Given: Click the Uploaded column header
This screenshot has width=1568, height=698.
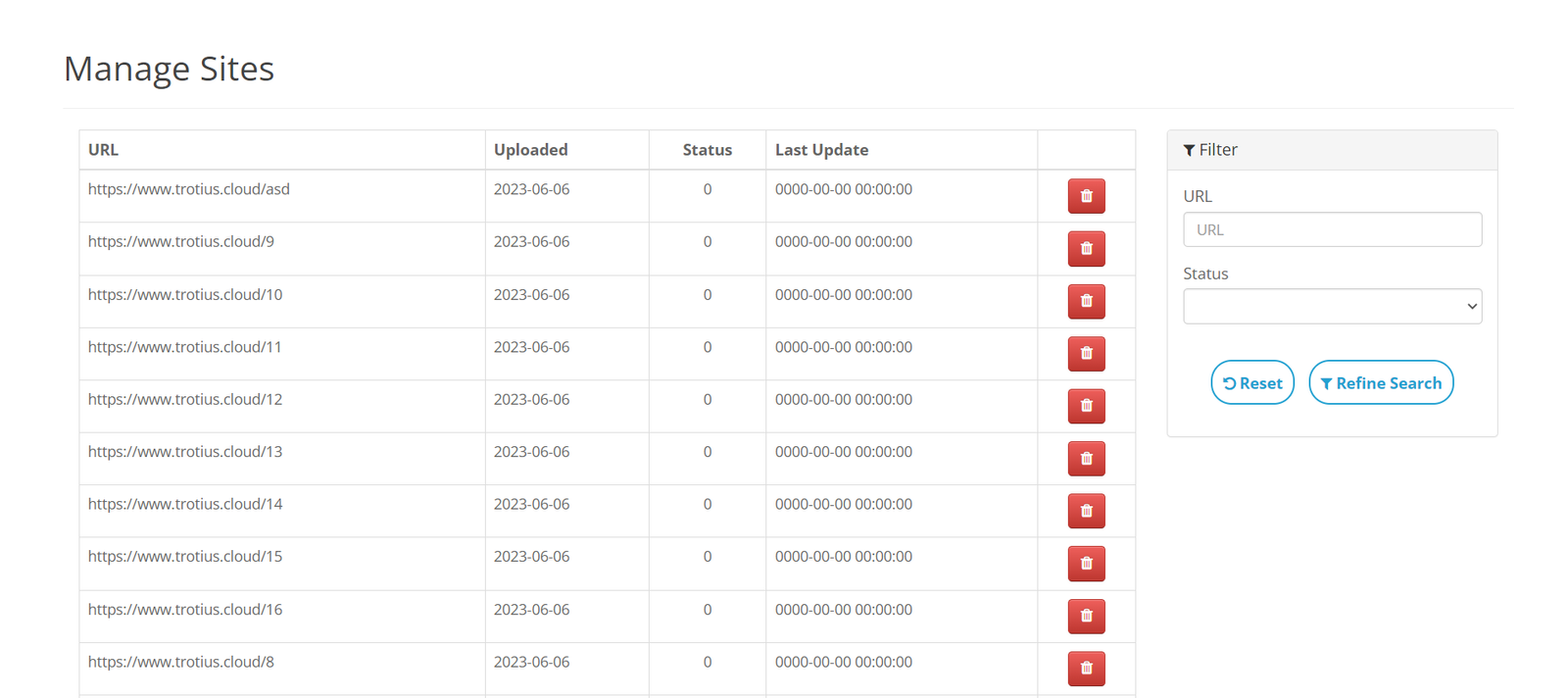Looking at the screenshot, I should [x=530, y=150].
